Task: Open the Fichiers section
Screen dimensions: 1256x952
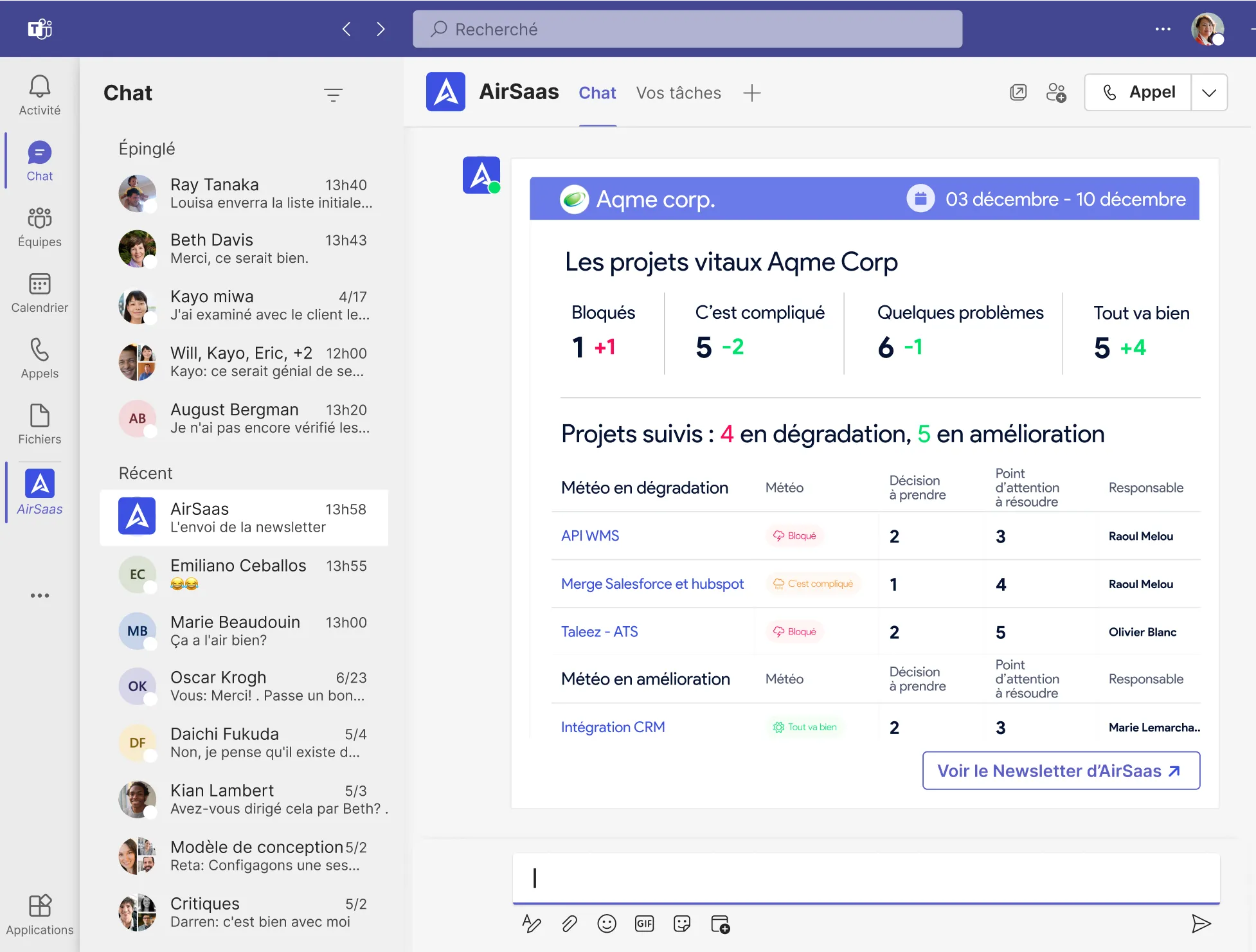Action: (x=39, y=424)
